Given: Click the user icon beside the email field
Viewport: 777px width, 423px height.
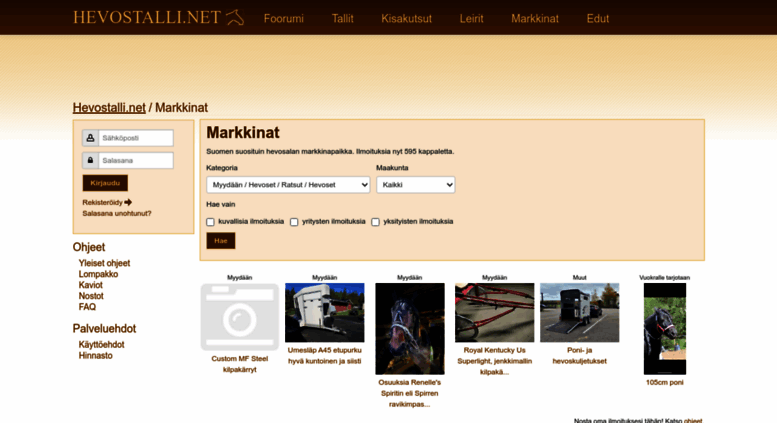Looking at the screenshot, I should pyautogui.click(x=90, y=138).
